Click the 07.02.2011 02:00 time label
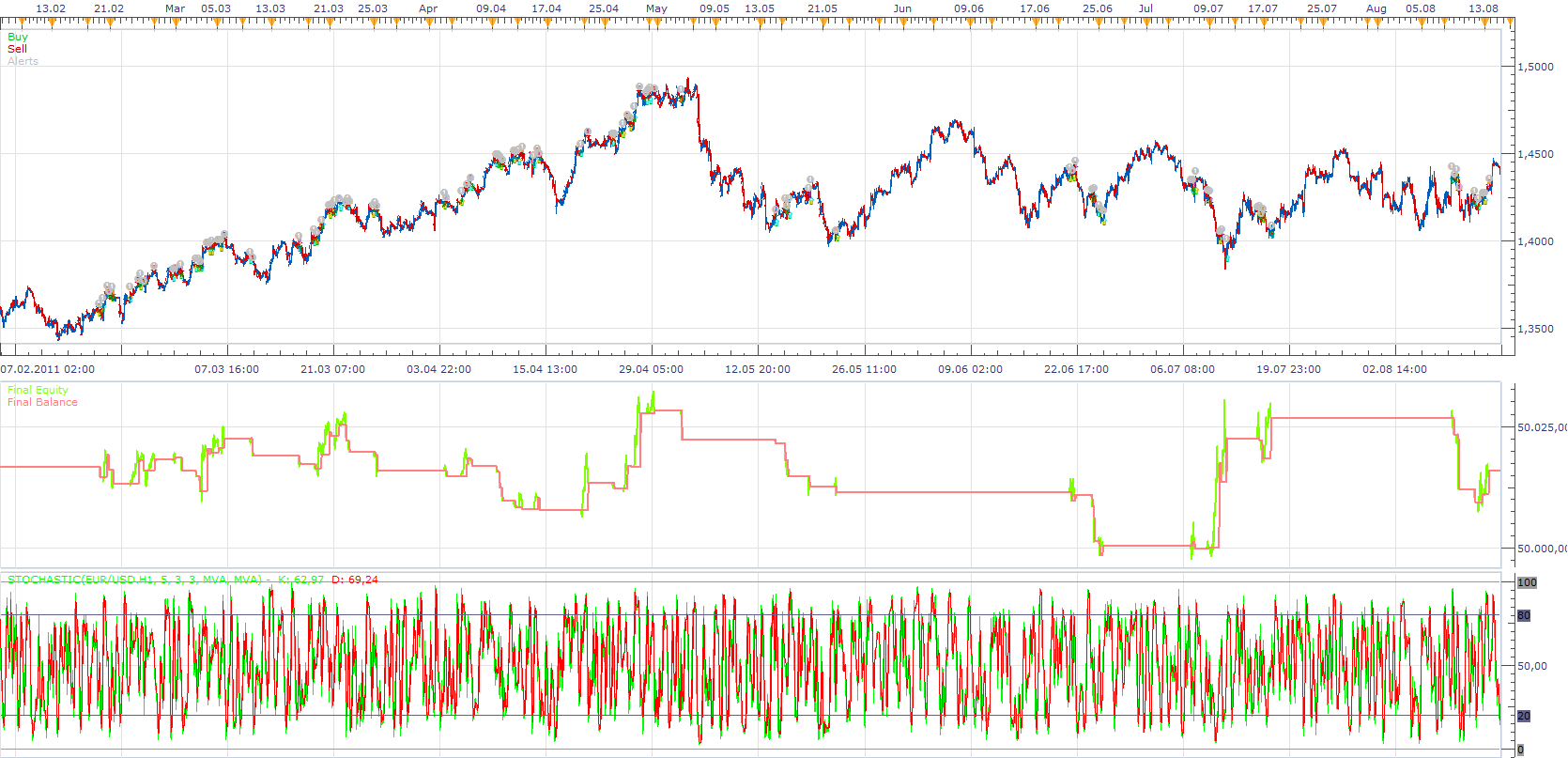Image resolution: width=1568 pixels, height=758 pixels. tap(48, 369)
